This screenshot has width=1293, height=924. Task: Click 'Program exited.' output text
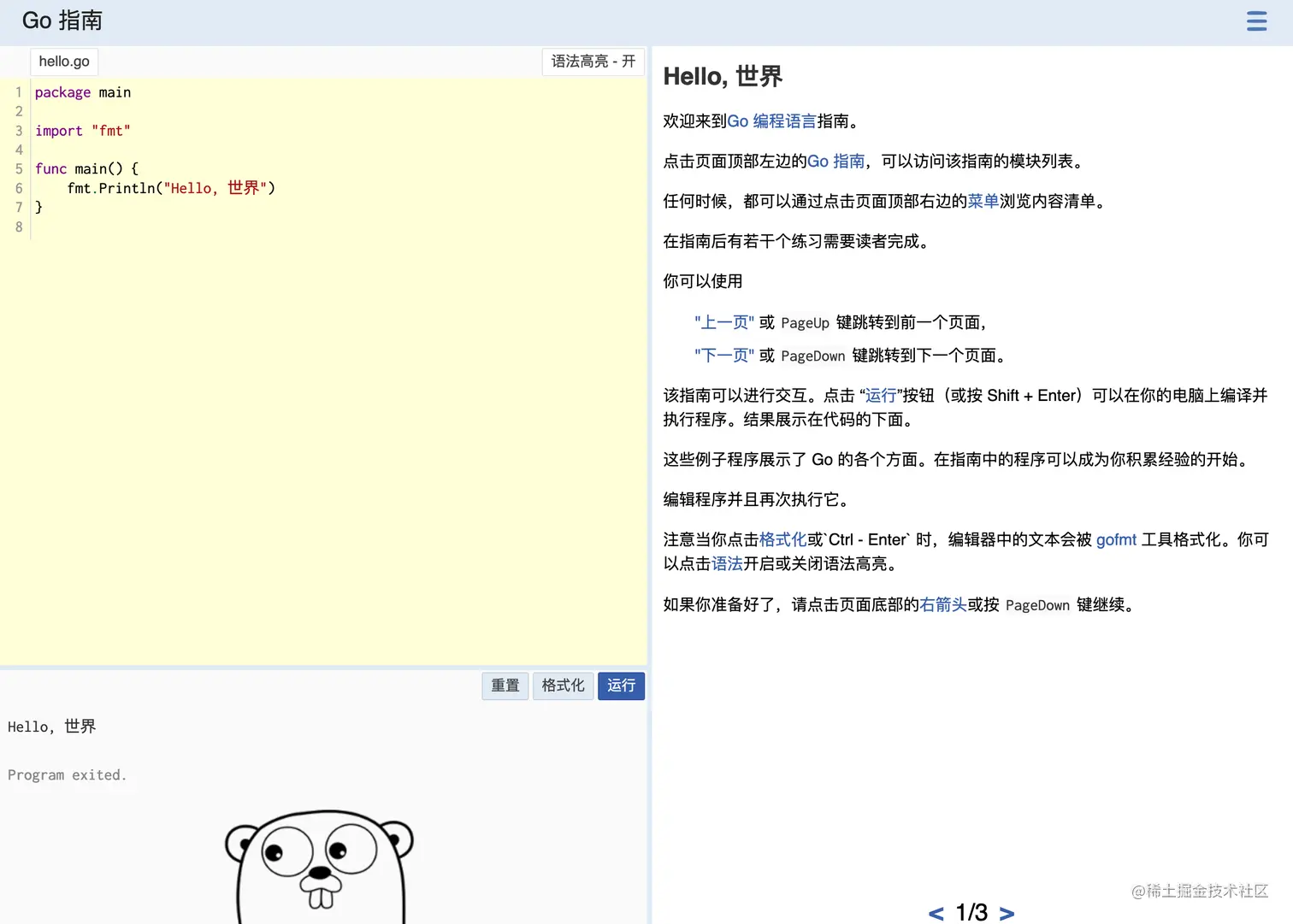[67, 775]
